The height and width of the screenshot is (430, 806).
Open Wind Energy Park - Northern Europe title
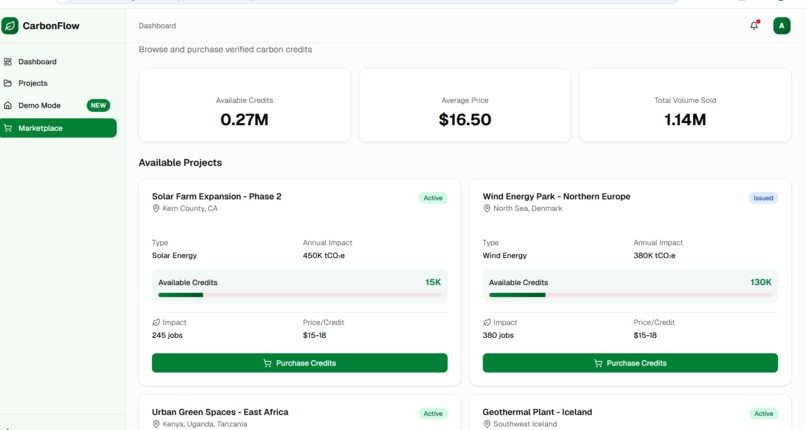[556, 196]
